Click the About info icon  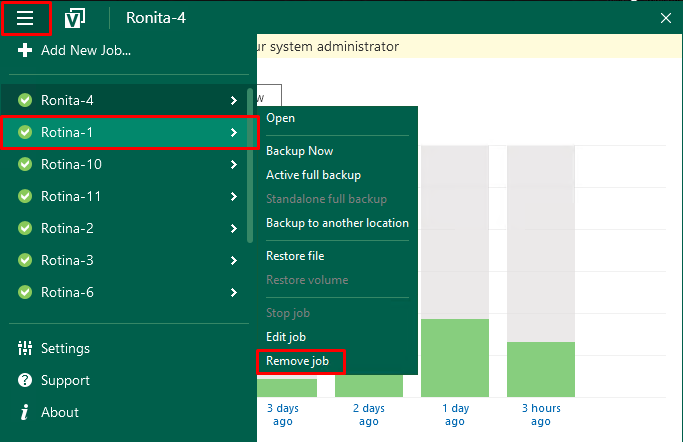point(25,412)
